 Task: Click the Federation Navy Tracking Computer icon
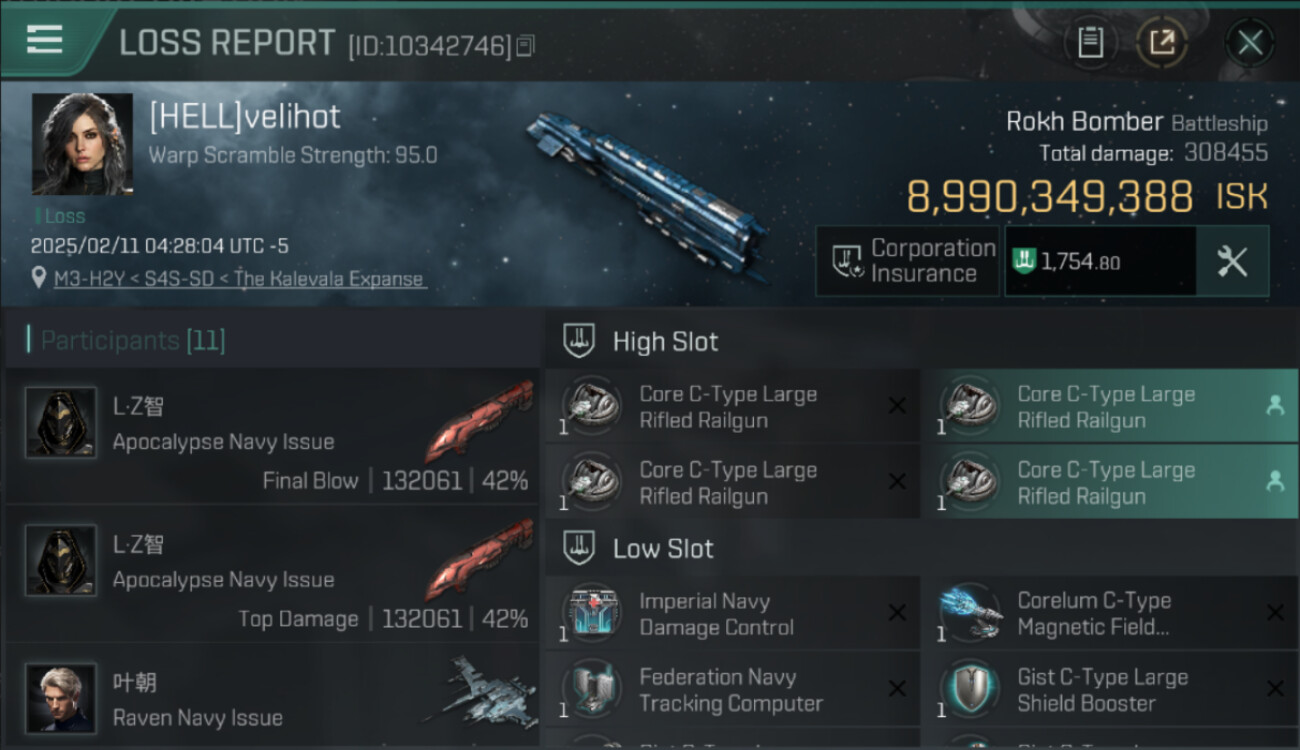592,689
